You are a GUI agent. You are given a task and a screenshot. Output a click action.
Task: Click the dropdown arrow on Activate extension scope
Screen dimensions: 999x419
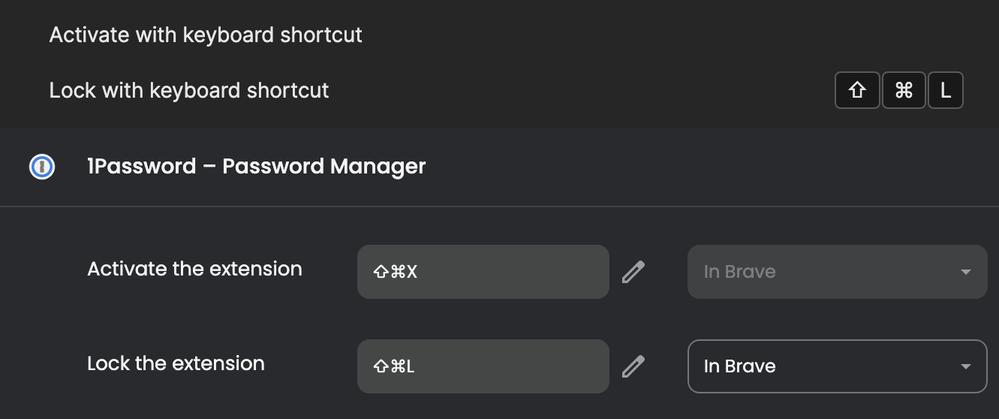click(965, 273)
